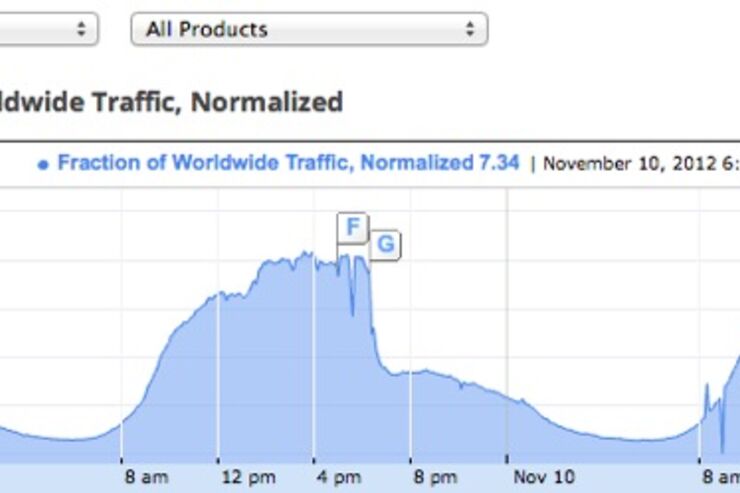The height and width of the screenshot is (493, 740).
Task: Click the normalized value 7.34 in the legend
Action: point(499,163)
